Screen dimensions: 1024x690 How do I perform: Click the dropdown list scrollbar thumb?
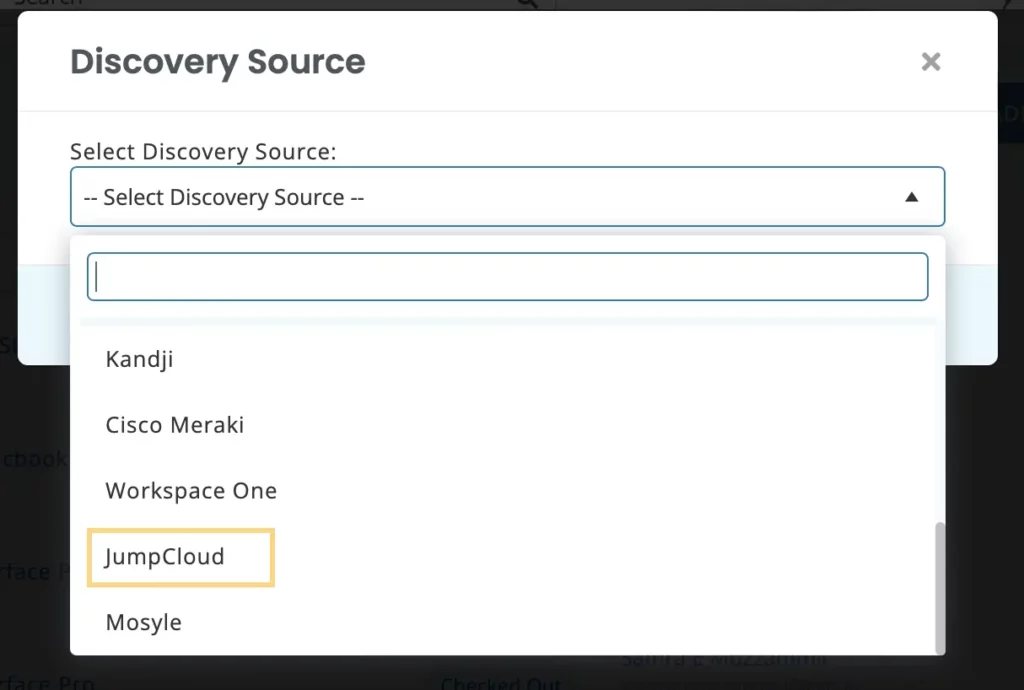pyautogui.click(x=938, y=585)
